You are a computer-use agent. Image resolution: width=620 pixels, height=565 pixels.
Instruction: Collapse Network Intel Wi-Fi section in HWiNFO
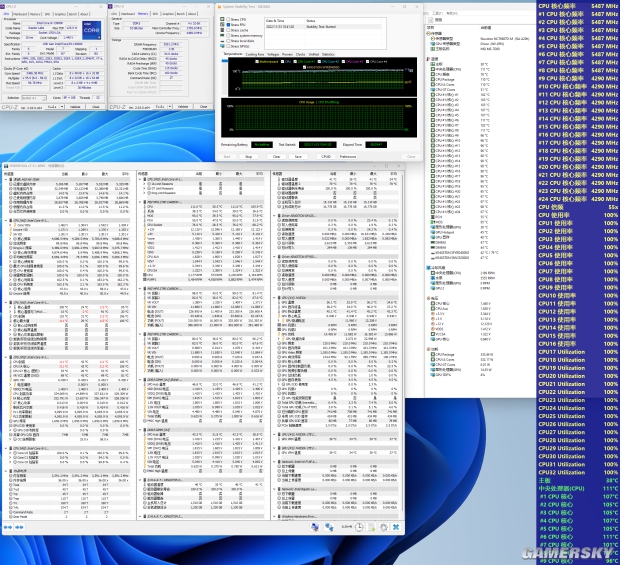coord(274,461)
